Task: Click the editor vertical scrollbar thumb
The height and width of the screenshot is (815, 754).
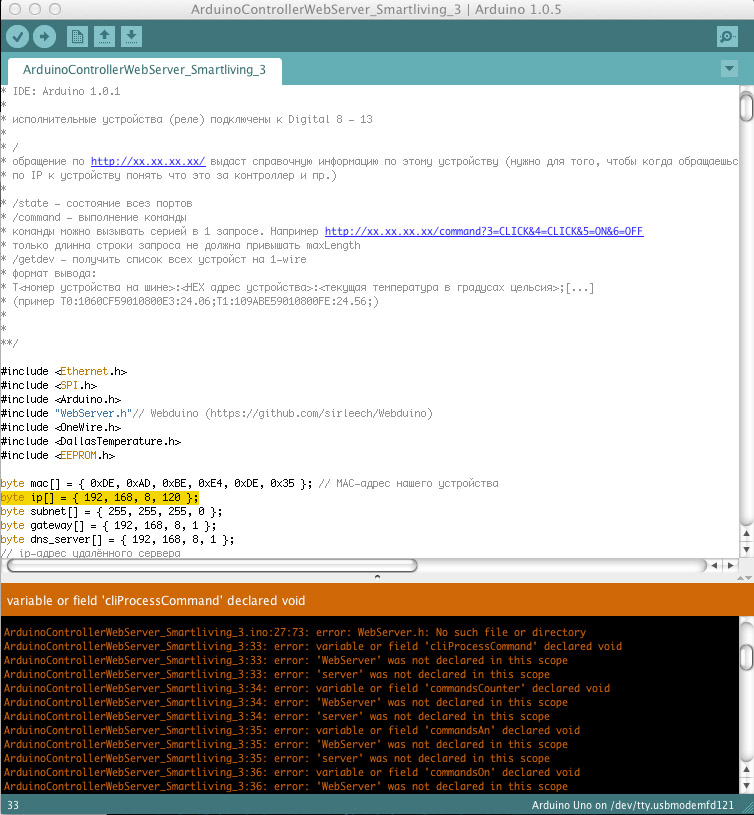Action: coord(746,107)
